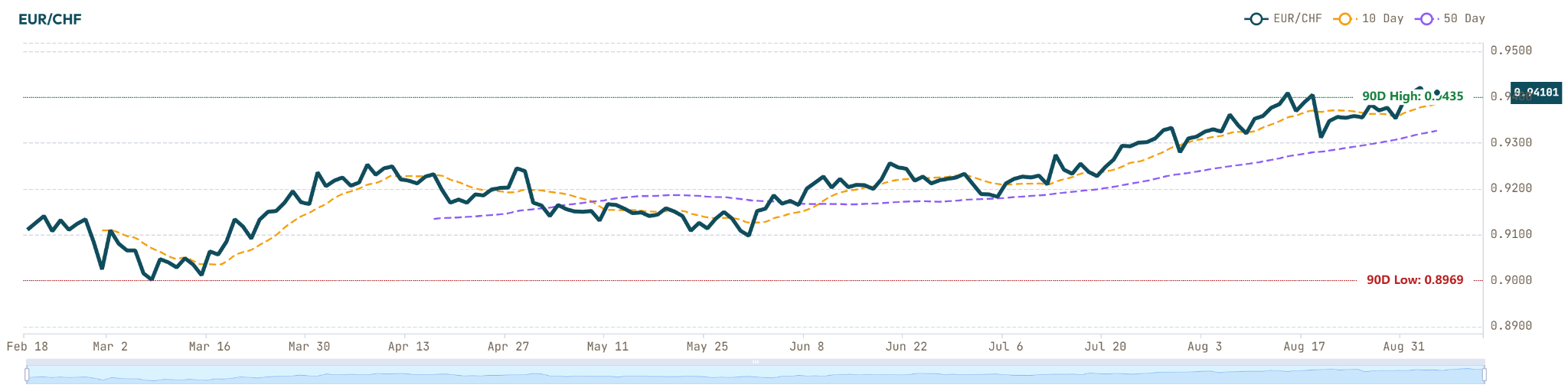This screenshot has height=388, width=1568.
Task: Click the current price tag 0.94101
Action: tap(1536, 93)
